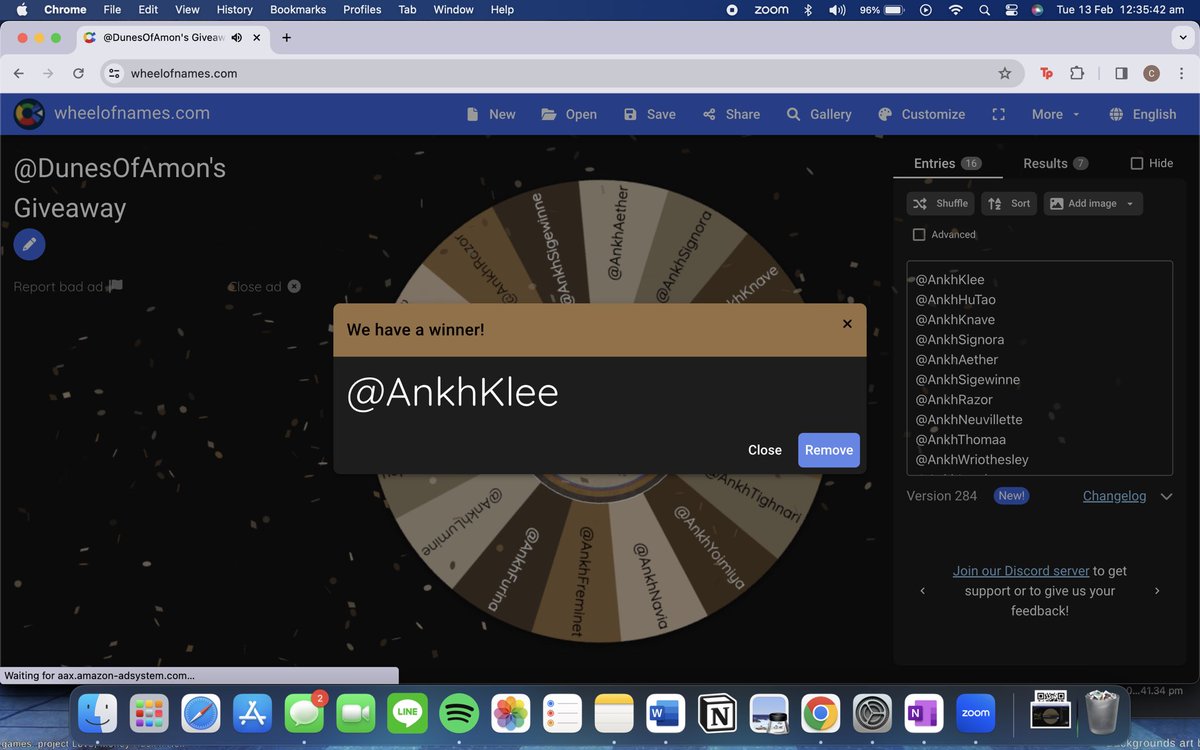Click the Open folder toolbar item
This screenshot has width=1200, height=750.
tap(569, 114)
